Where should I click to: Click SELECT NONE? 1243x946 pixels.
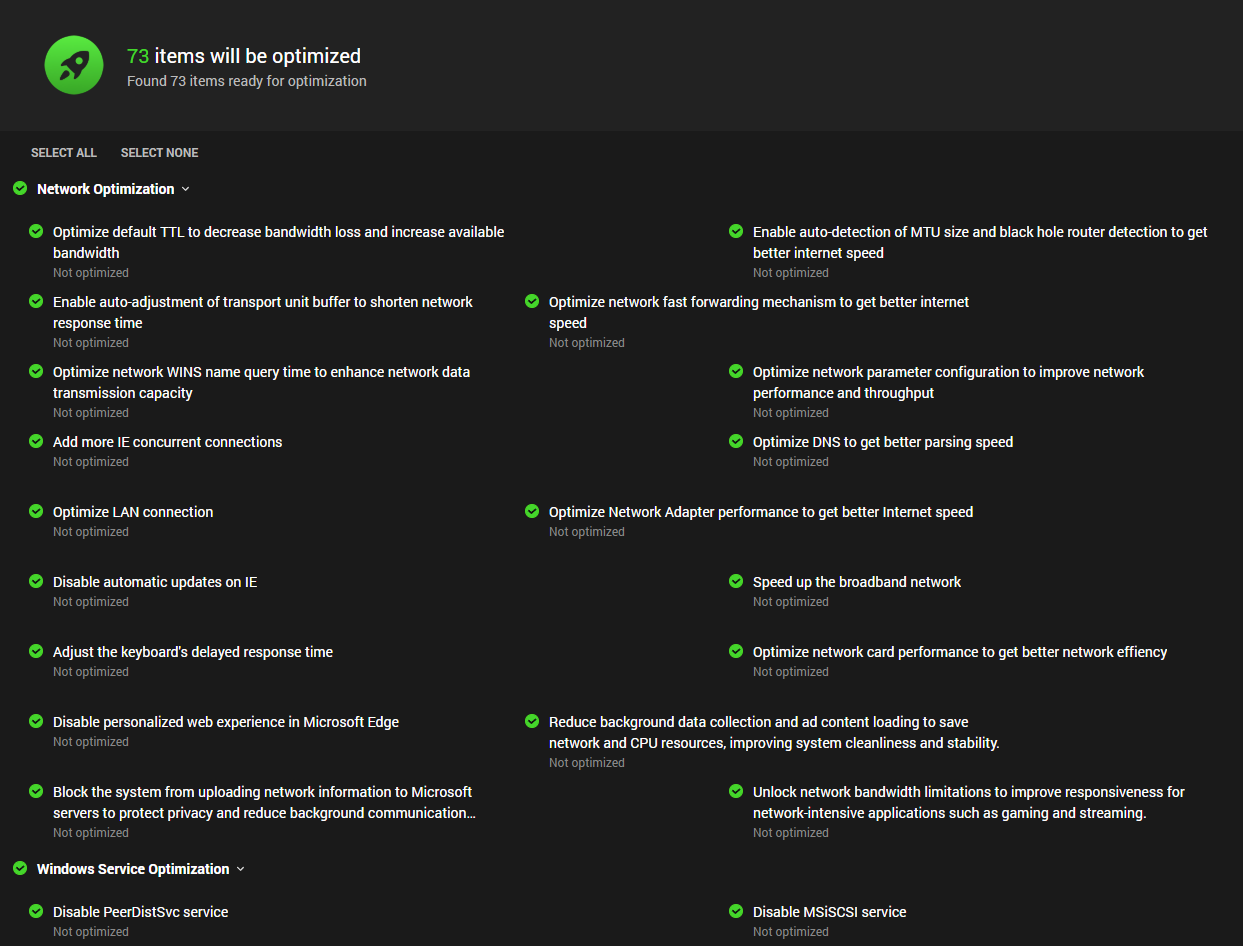tap(160, 153)
